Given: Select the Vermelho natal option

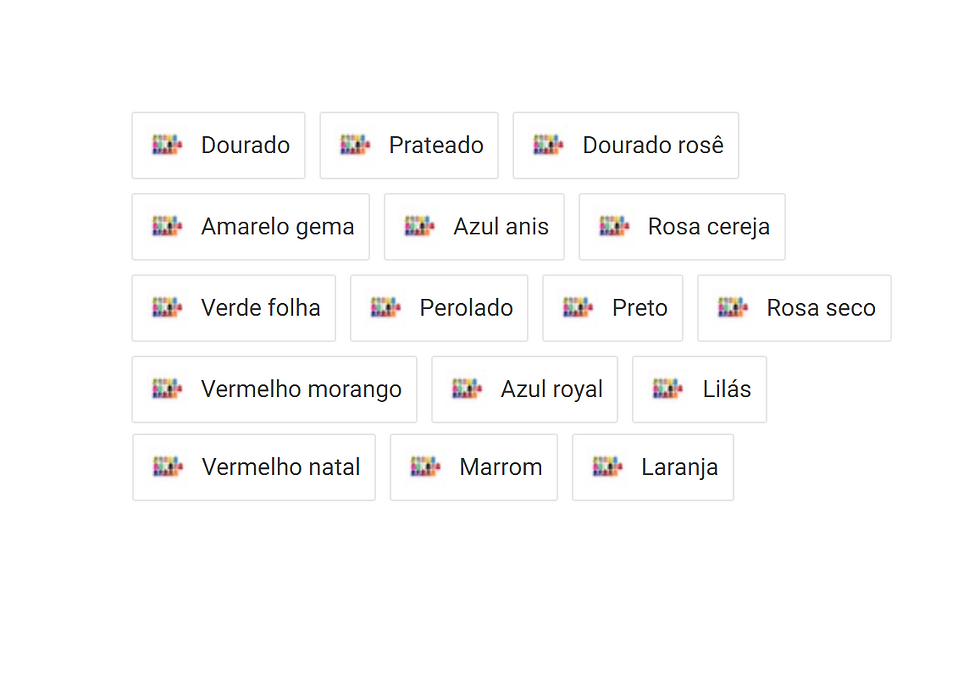Looking at the screenshot, I should pyautogui.click(x=254, y=468).
